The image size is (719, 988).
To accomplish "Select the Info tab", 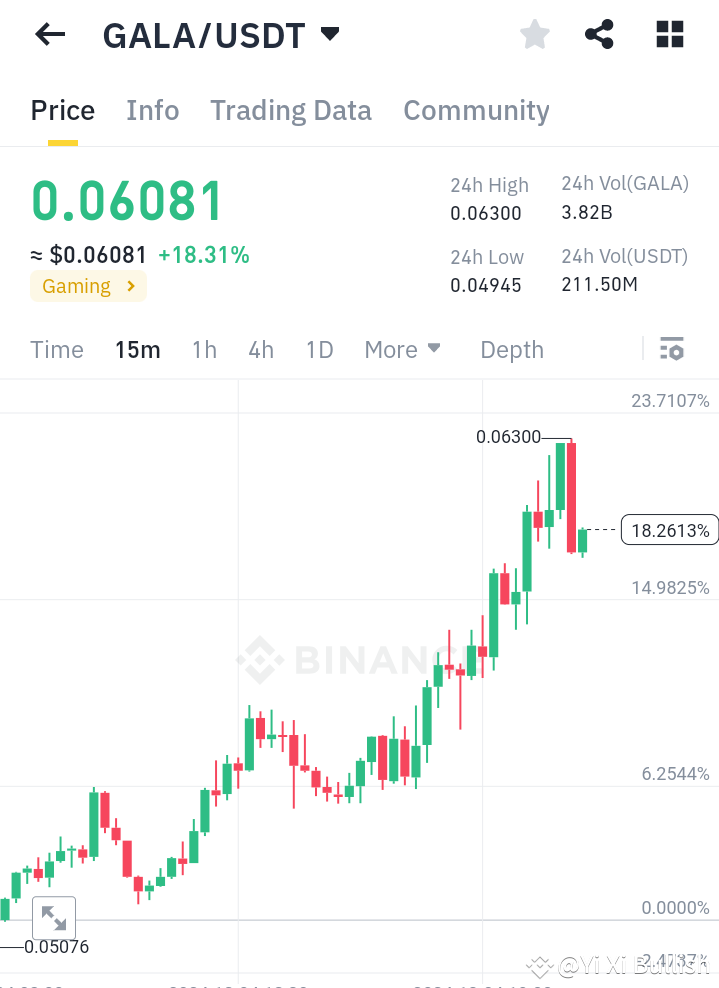I will coord(152,110).
